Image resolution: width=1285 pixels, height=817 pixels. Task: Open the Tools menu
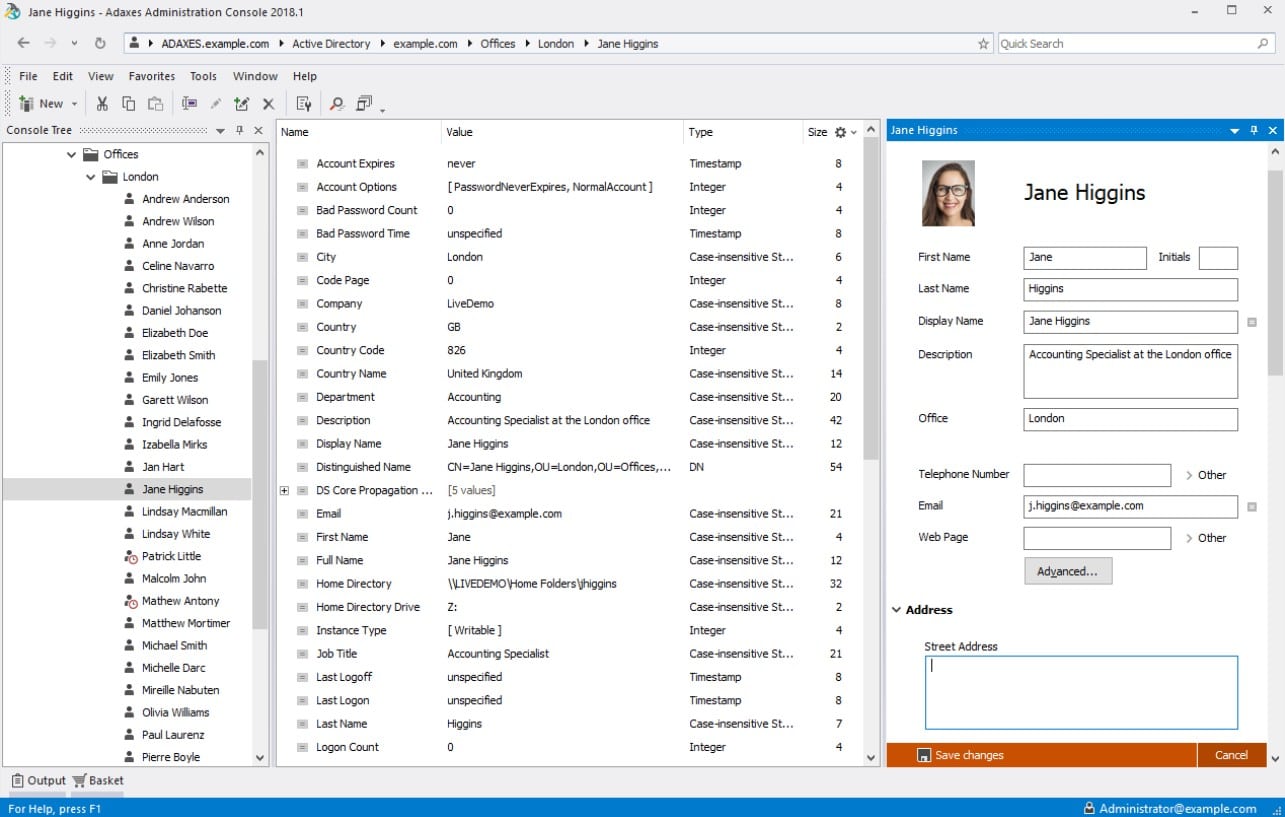click(x=203, y=76)
